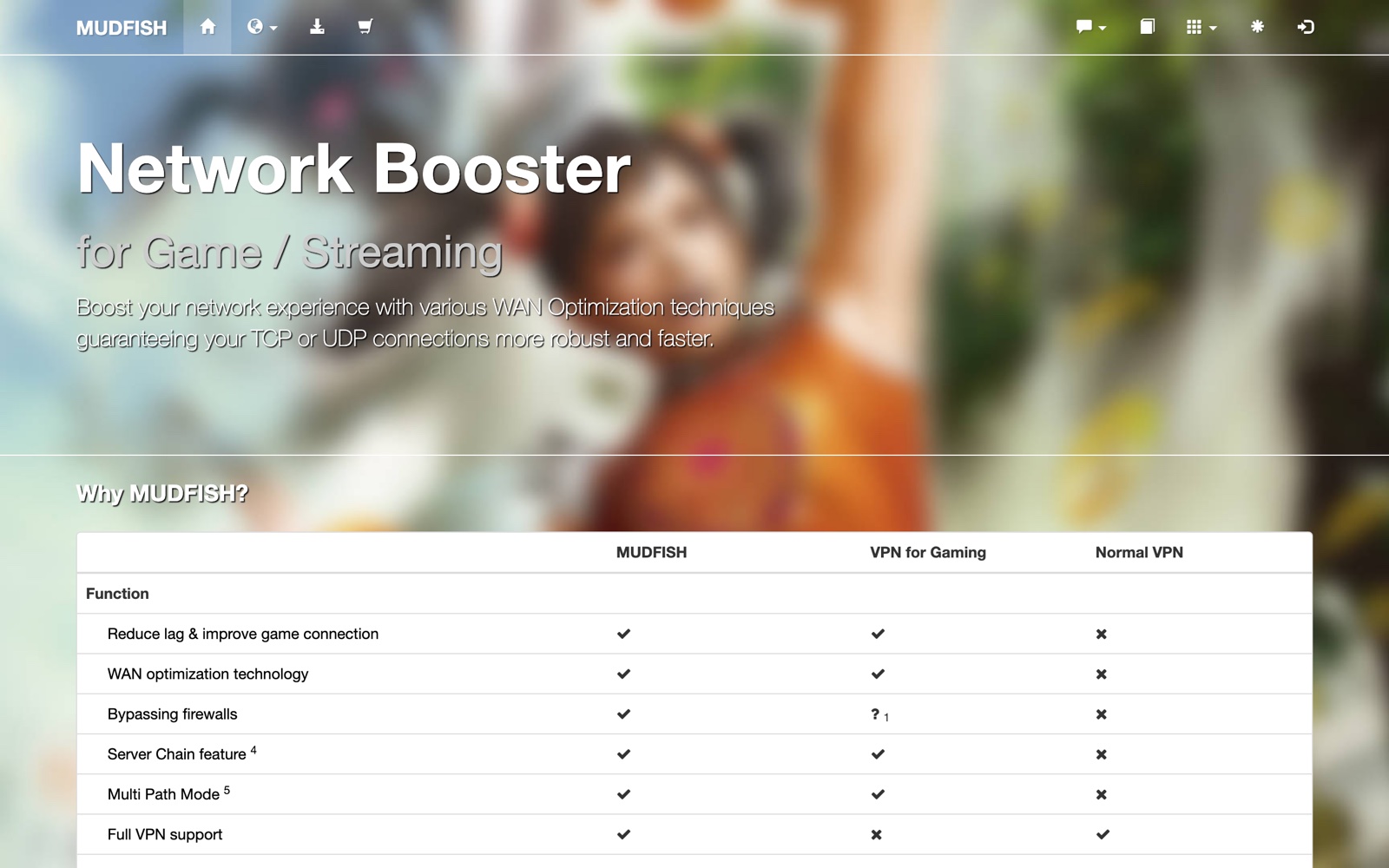Click MUDFISH checkmark for Full VPN support row
Screen dimensions: 1389x868
623,834
